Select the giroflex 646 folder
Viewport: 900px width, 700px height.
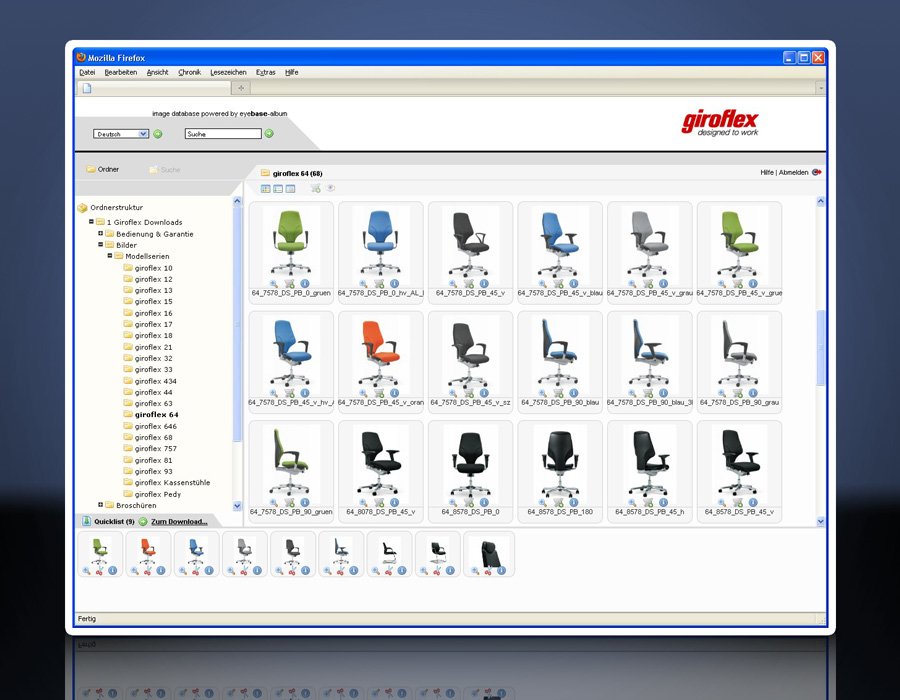[156, 426]
